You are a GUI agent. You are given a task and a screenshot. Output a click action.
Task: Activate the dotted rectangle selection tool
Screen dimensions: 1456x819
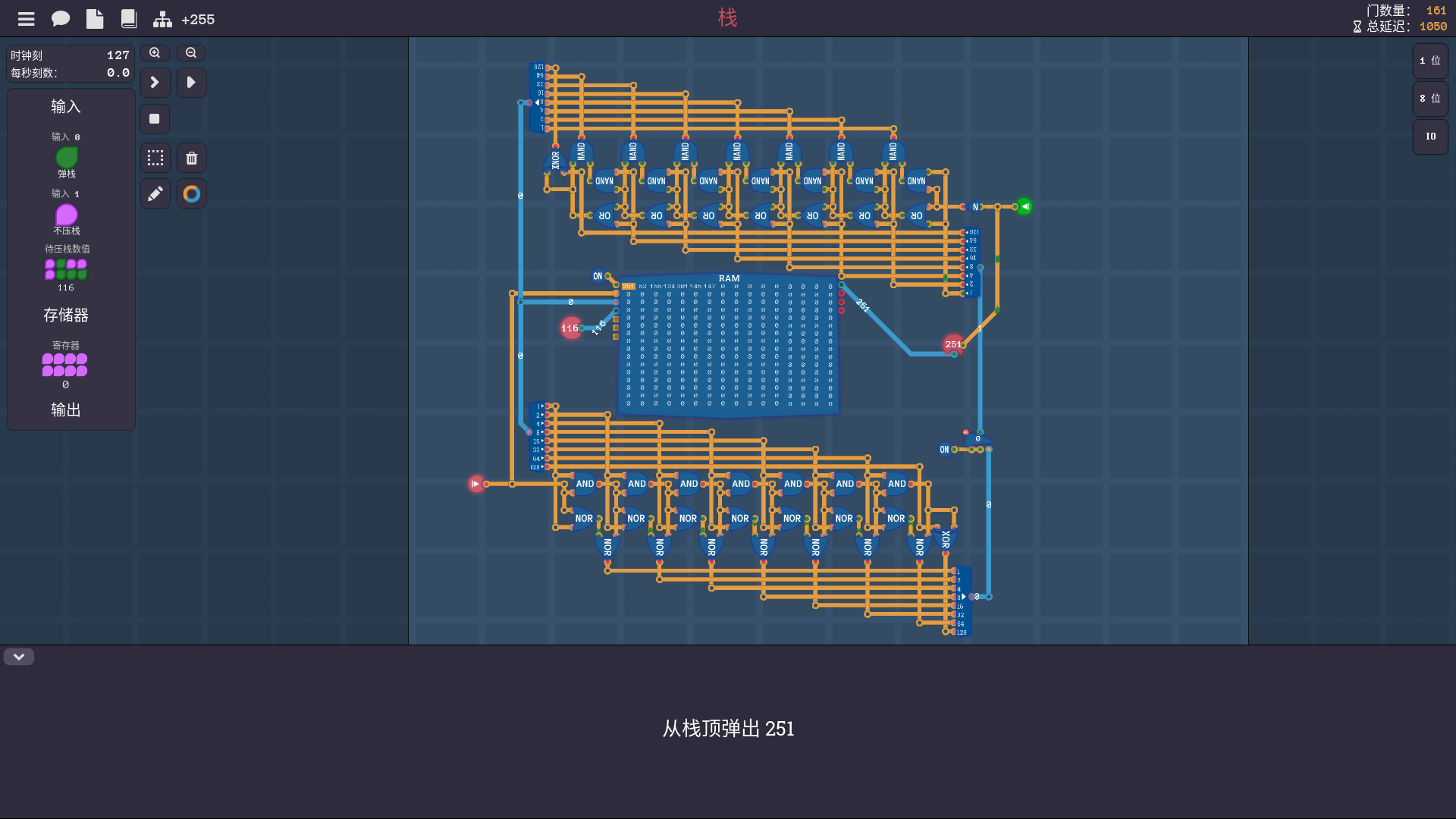click(x=155, y=158)
